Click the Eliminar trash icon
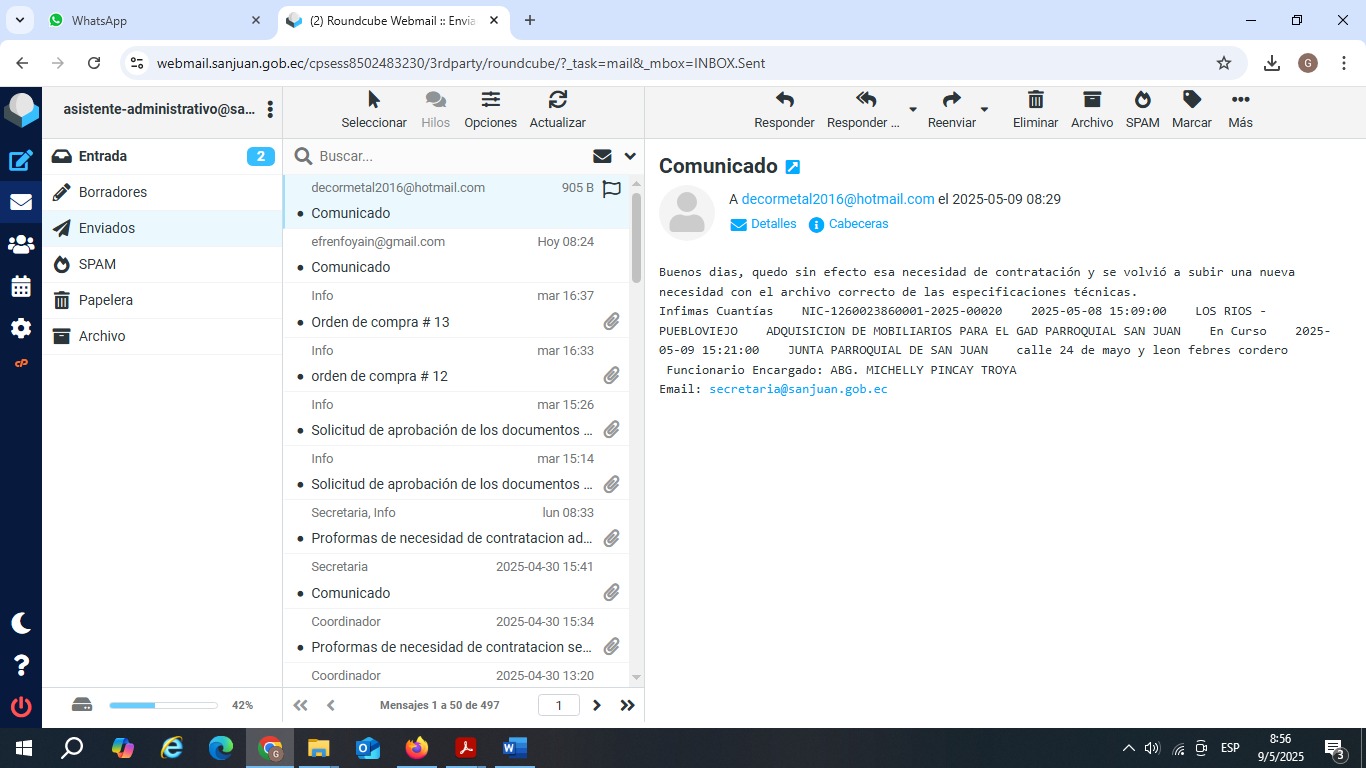This screenshot has height=768, width=1366. tap(1035, 100)
